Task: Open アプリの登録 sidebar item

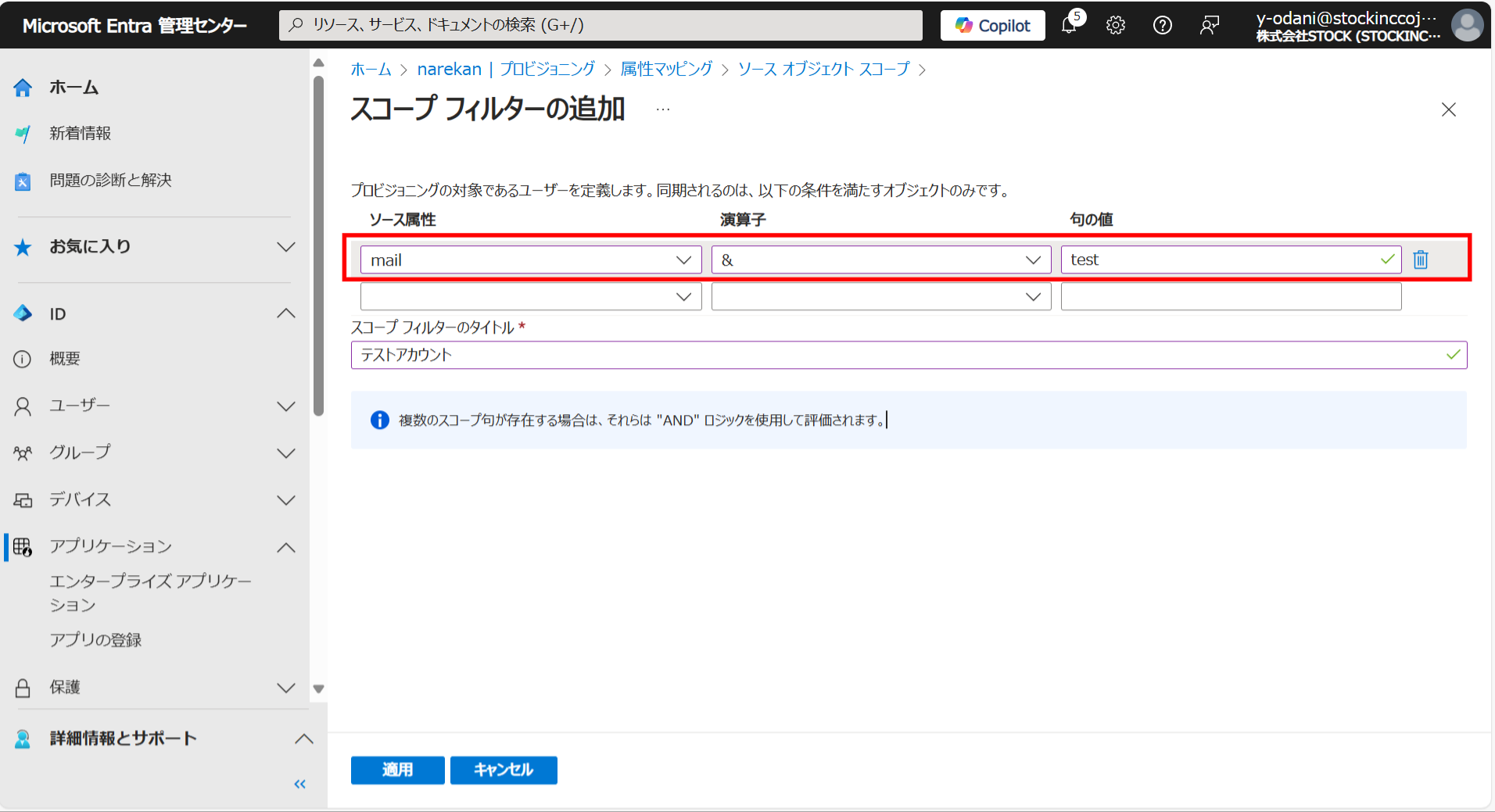Action: tap(95, 640)
